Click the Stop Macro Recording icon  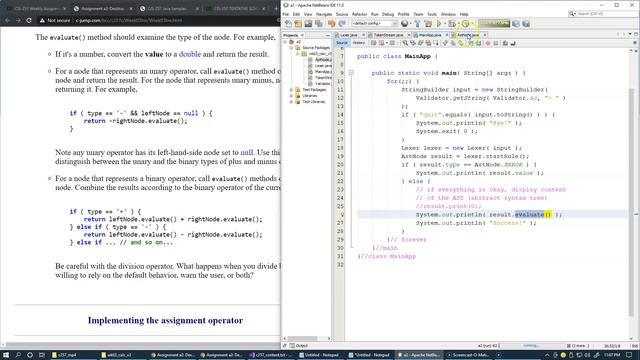click(496, 43)
